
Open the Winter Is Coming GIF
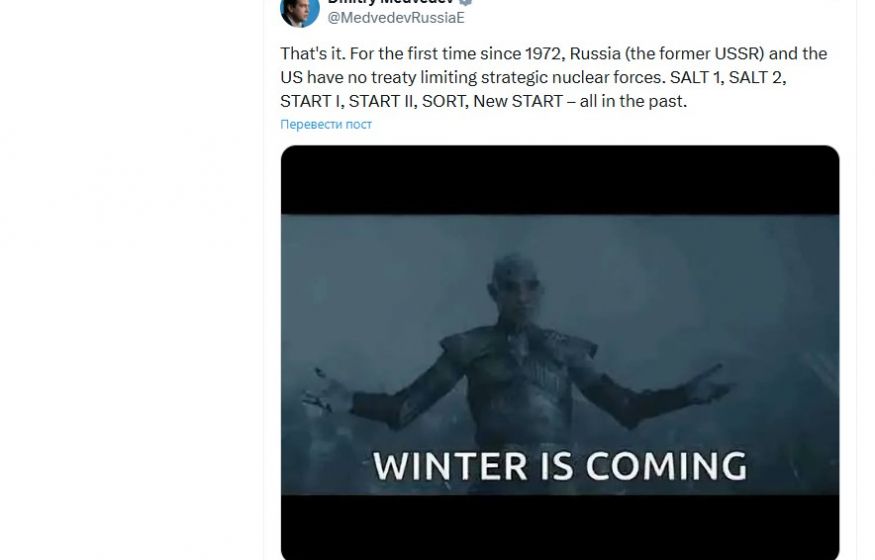coord(560,353)
